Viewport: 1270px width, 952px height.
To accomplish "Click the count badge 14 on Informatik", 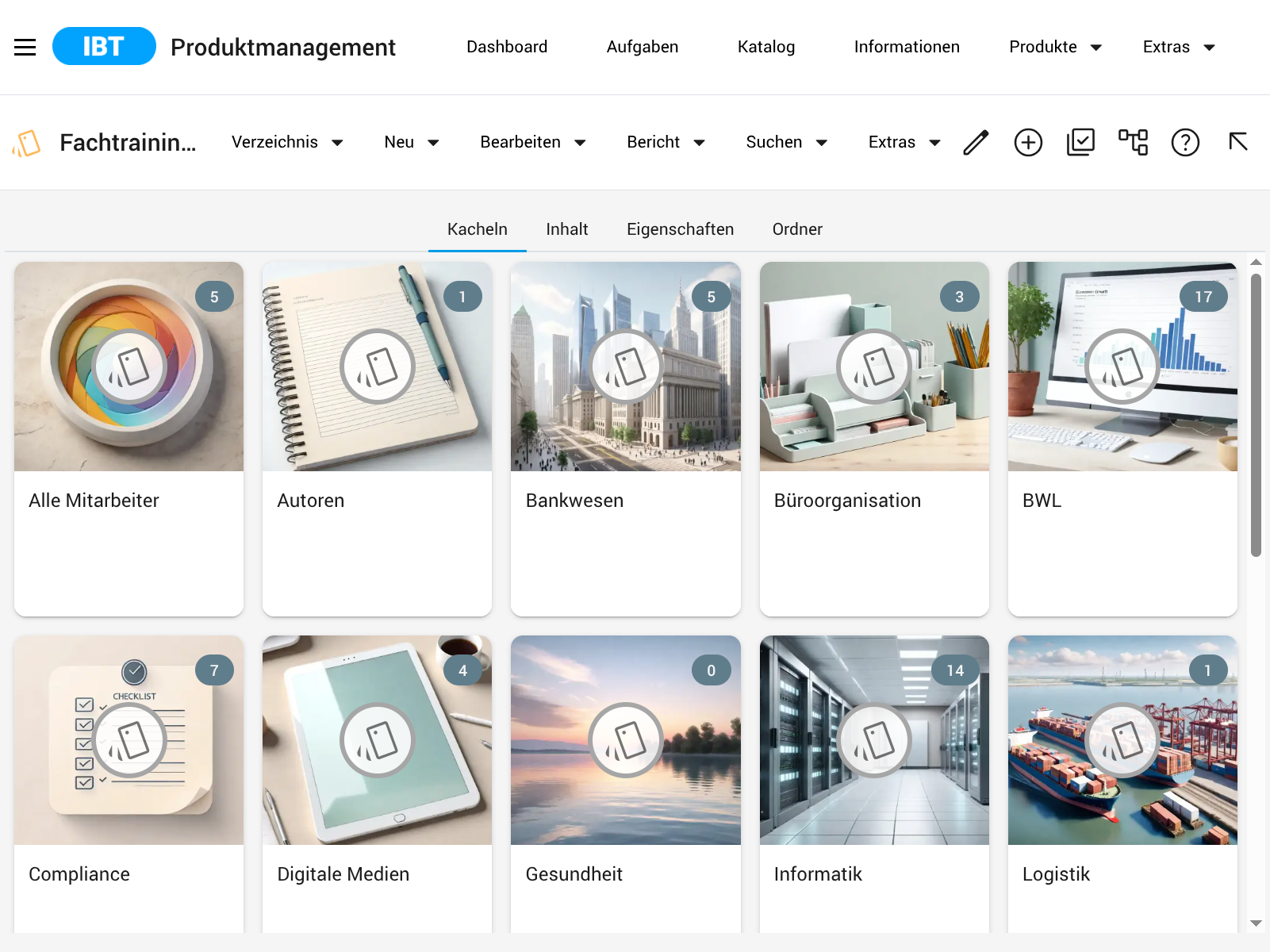I will 955,670.
